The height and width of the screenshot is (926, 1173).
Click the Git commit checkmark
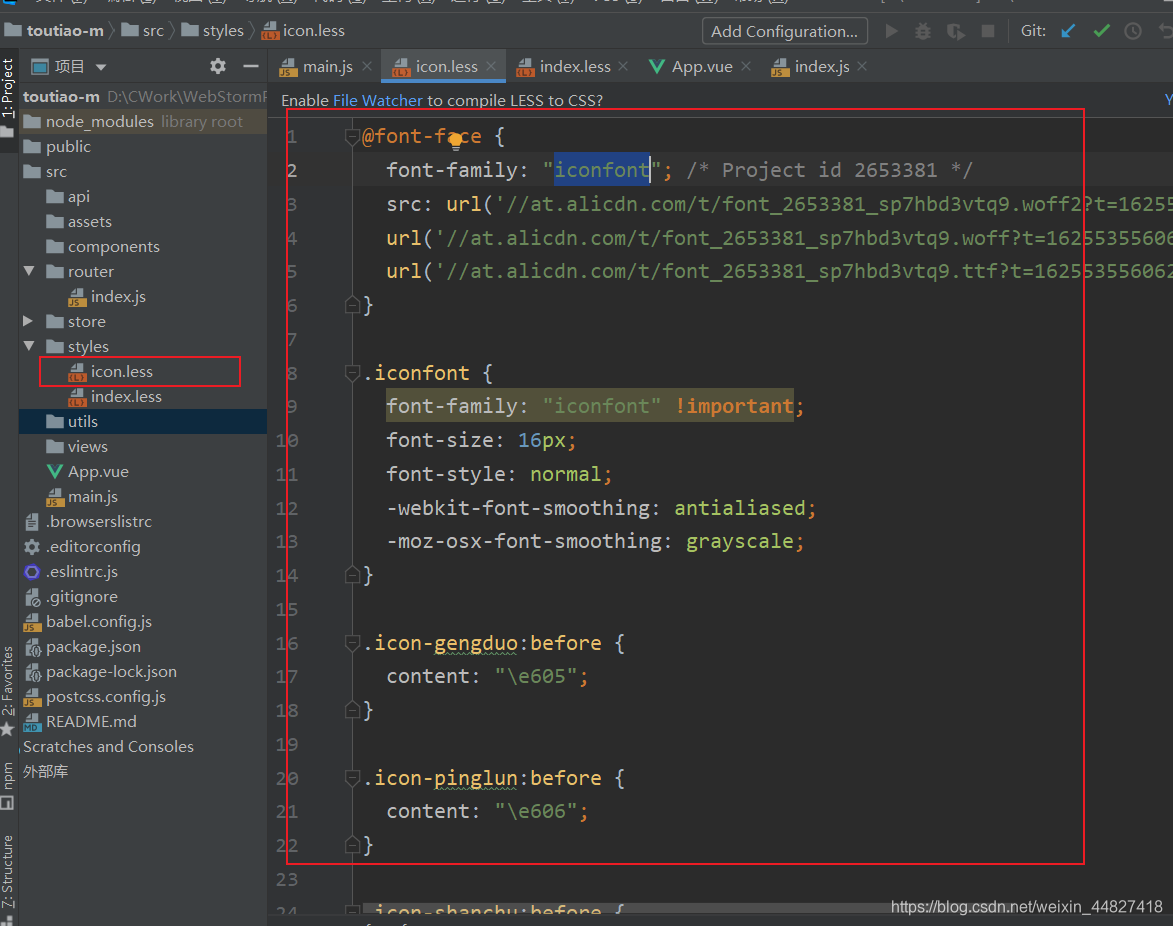(x=1101, y=31)
